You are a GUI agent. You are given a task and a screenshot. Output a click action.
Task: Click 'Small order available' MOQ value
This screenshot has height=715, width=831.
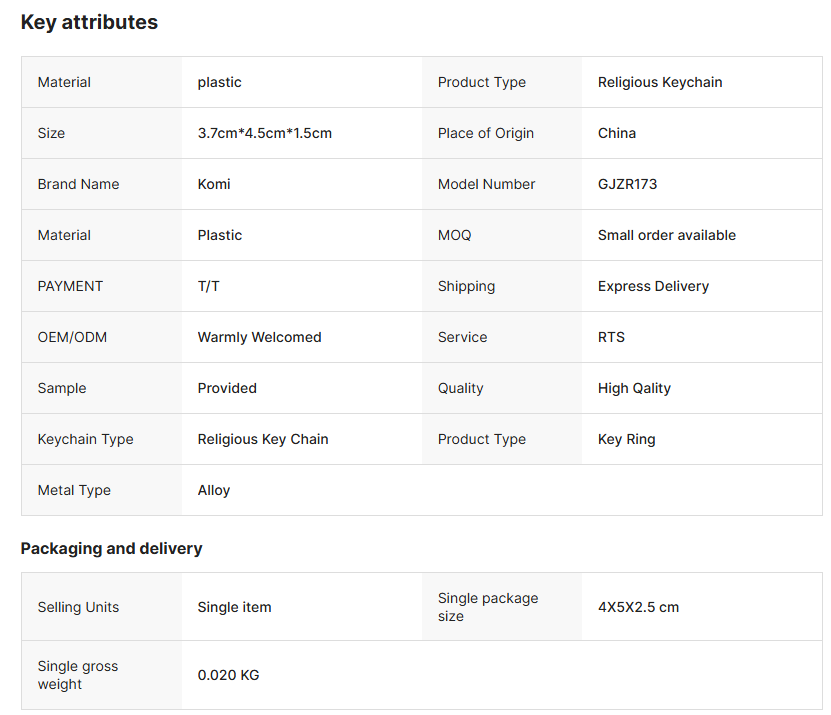click(x=666, y=235)
